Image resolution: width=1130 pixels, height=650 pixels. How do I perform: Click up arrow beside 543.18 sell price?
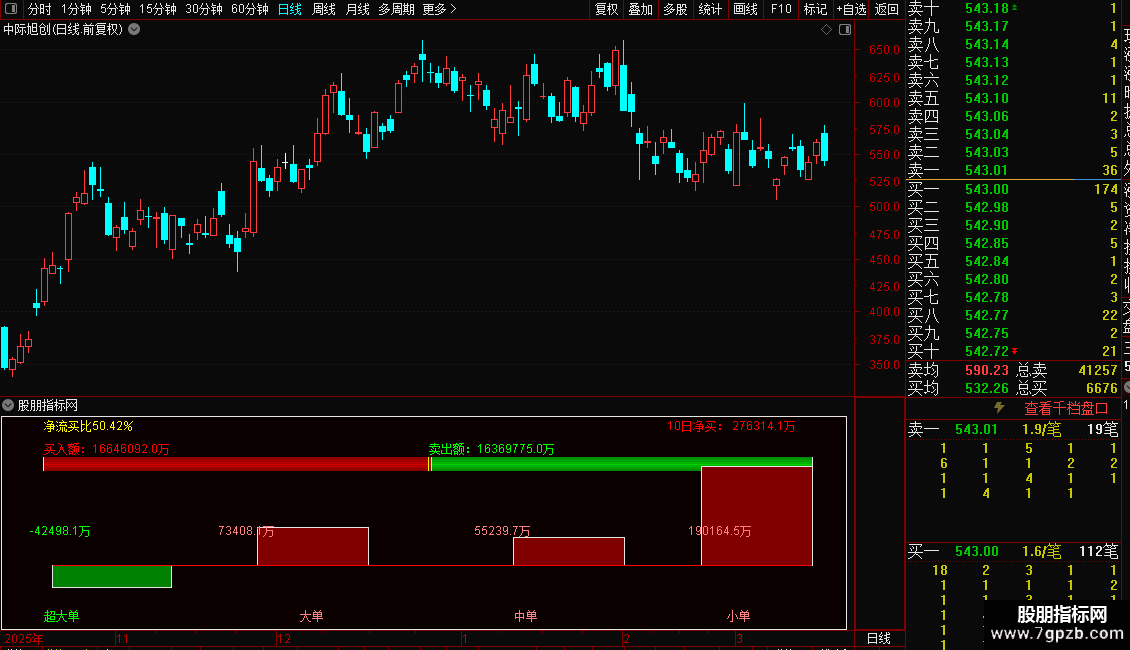click(1015, 8)
